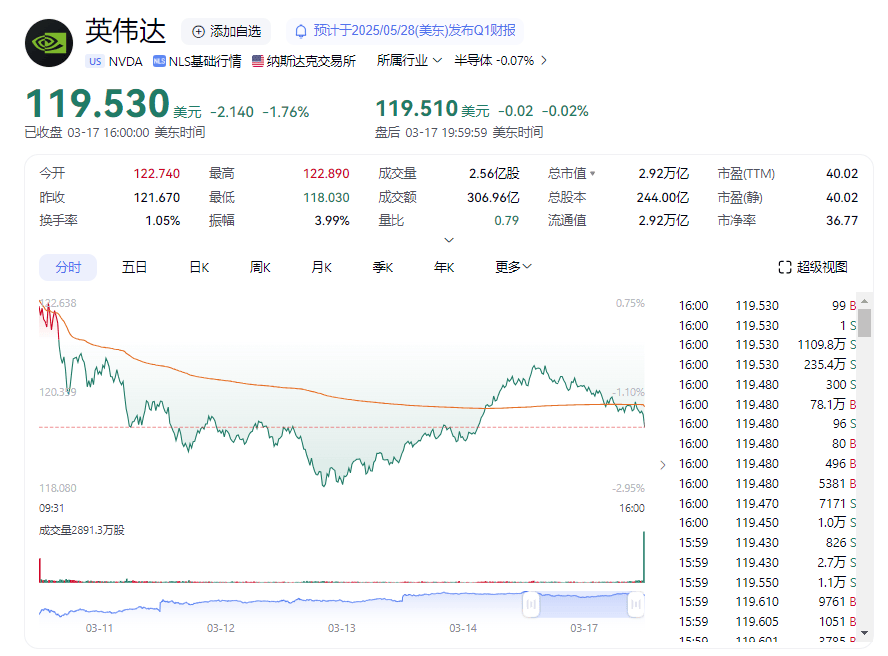The image size is (888, 656).
Task: Click the 成交量2891.3万股 volume label
Action: coord(82,531)
